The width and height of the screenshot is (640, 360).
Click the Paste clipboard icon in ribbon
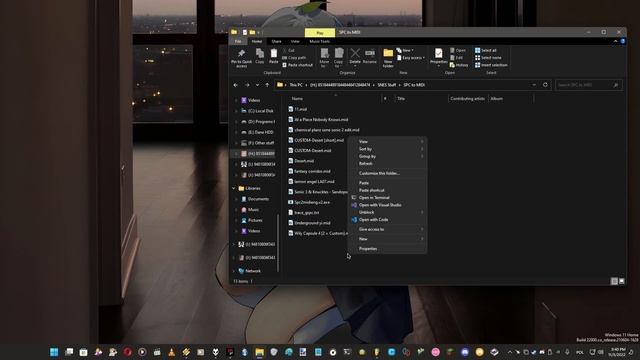click(x=273, y=53)
